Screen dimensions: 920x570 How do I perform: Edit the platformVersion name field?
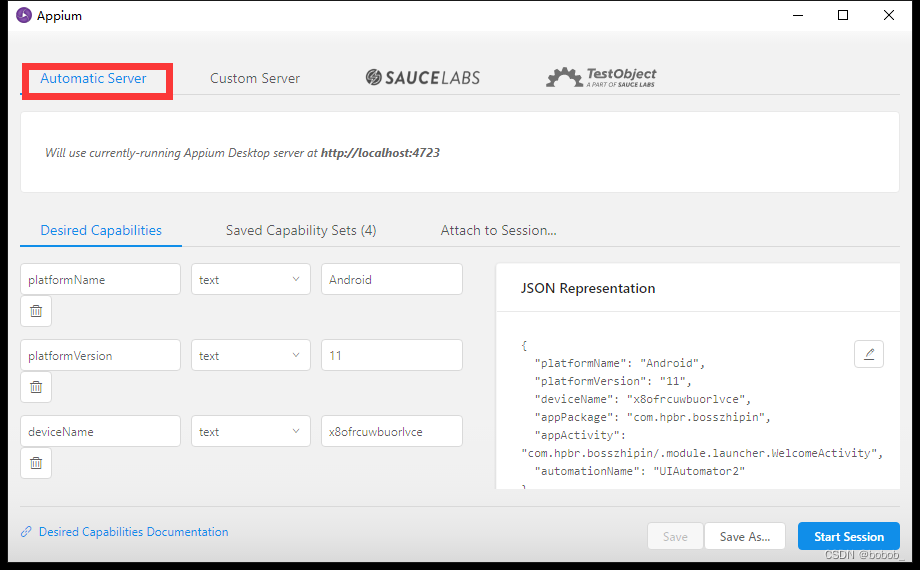click(100, 355)
